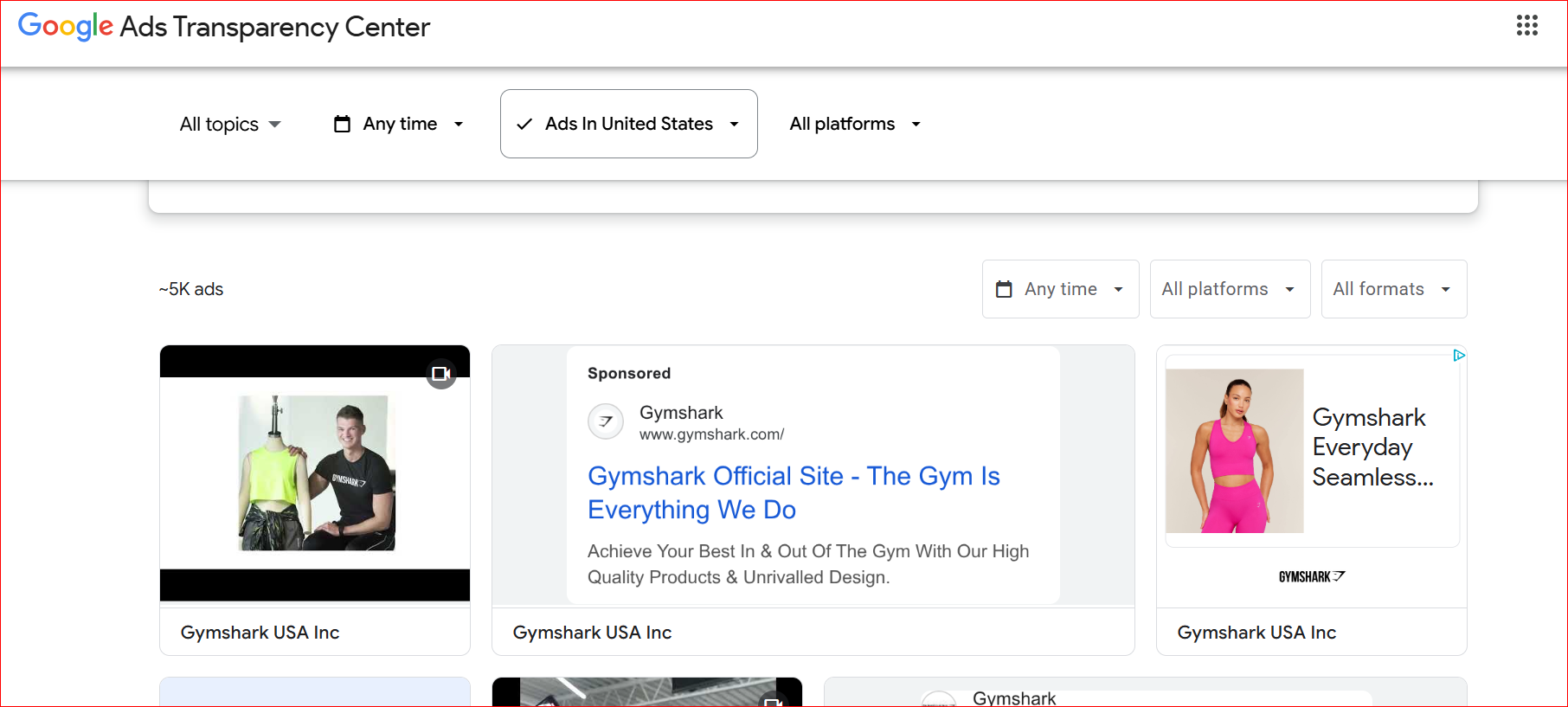Click Gymshark Everyday Seamless ad text
Viewport: 1568px width, 707px height.
(1373, 447)
